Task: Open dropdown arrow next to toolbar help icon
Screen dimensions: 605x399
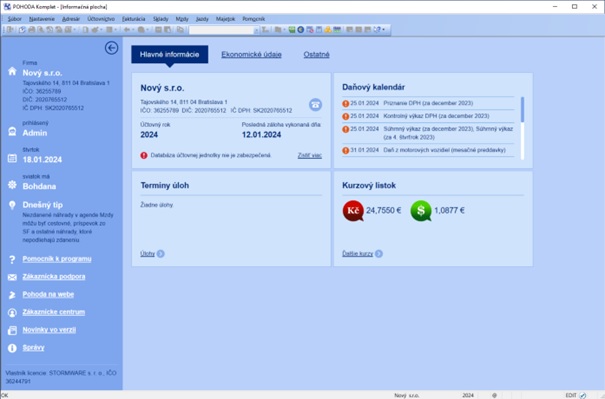Action: click(x=384, y=30)
